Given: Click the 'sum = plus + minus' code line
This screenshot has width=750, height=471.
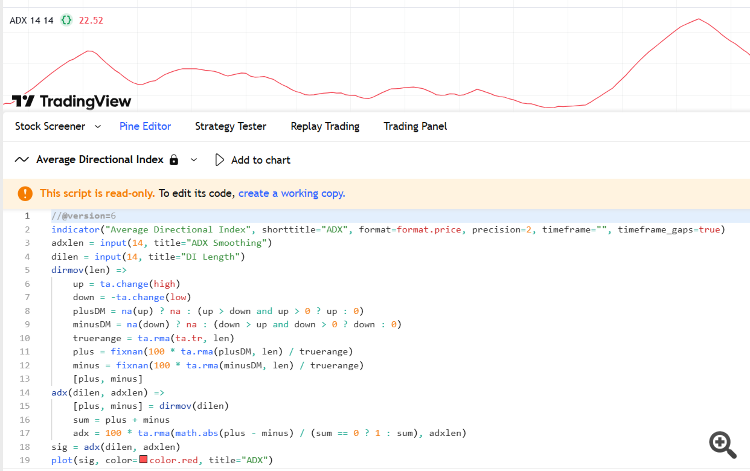Looking at the screenshot, I should tap(121, 420).
